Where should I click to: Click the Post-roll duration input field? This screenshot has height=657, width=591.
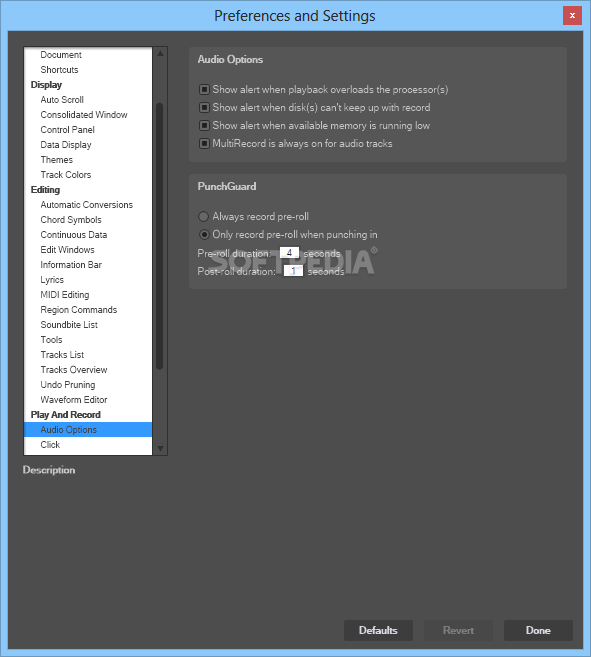coord(293,271)
